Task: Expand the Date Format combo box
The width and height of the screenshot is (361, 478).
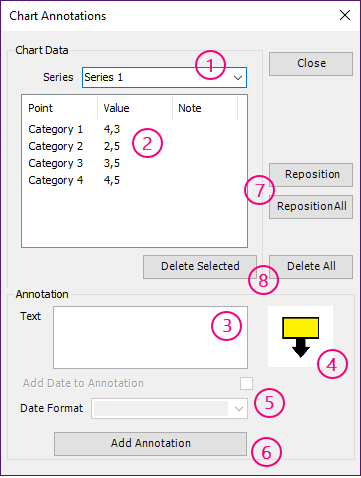Action: tap(238, 408)
